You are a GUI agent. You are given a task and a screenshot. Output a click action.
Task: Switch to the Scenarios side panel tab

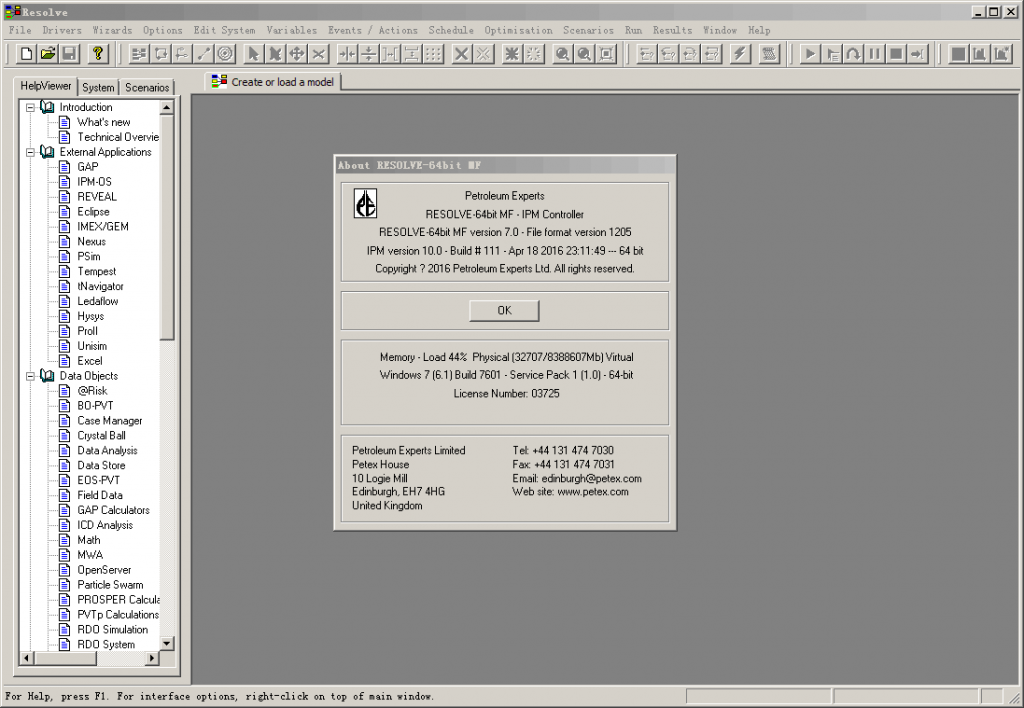[x=147, y=88]
